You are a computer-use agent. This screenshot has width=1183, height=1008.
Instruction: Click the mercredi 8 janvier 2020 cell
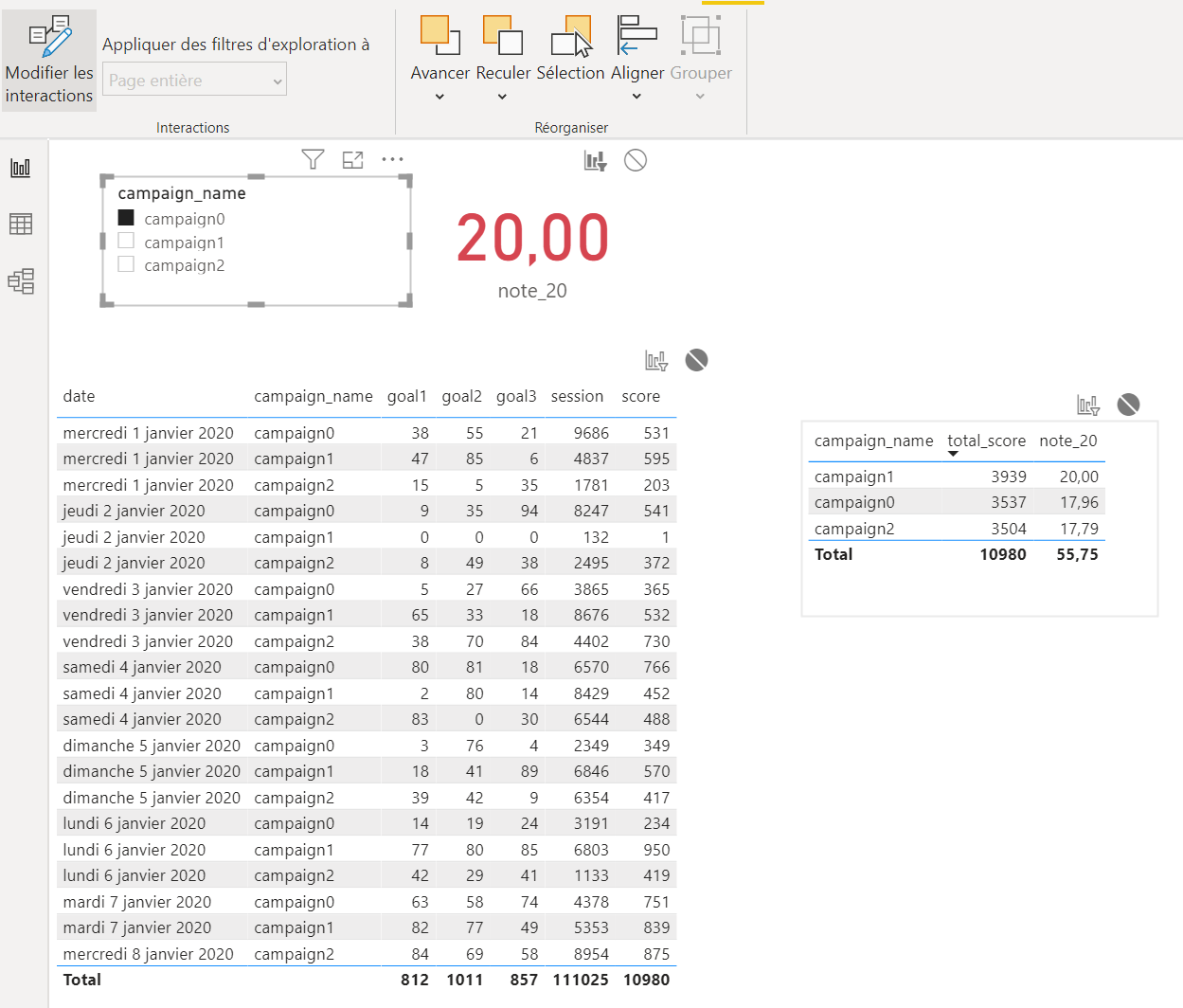[x=148, y=954]
